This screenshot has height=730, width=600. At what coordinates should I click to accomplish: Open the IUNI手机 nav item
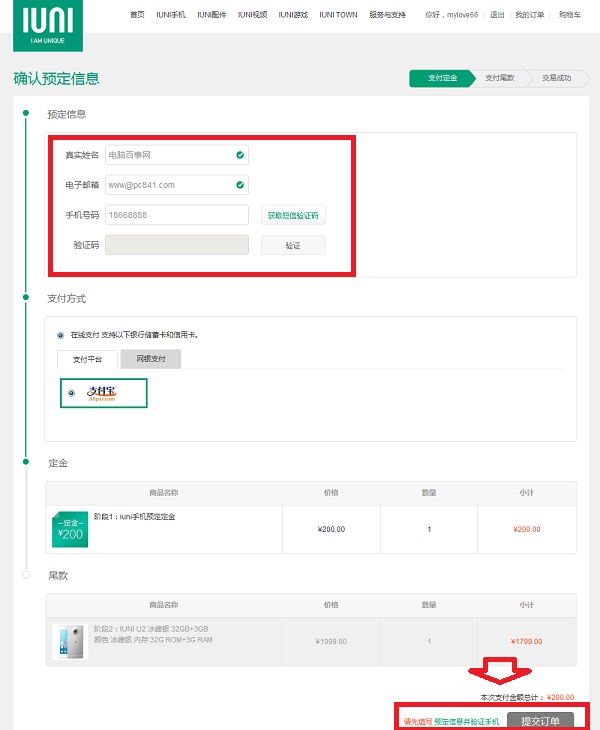pos(171,15)
